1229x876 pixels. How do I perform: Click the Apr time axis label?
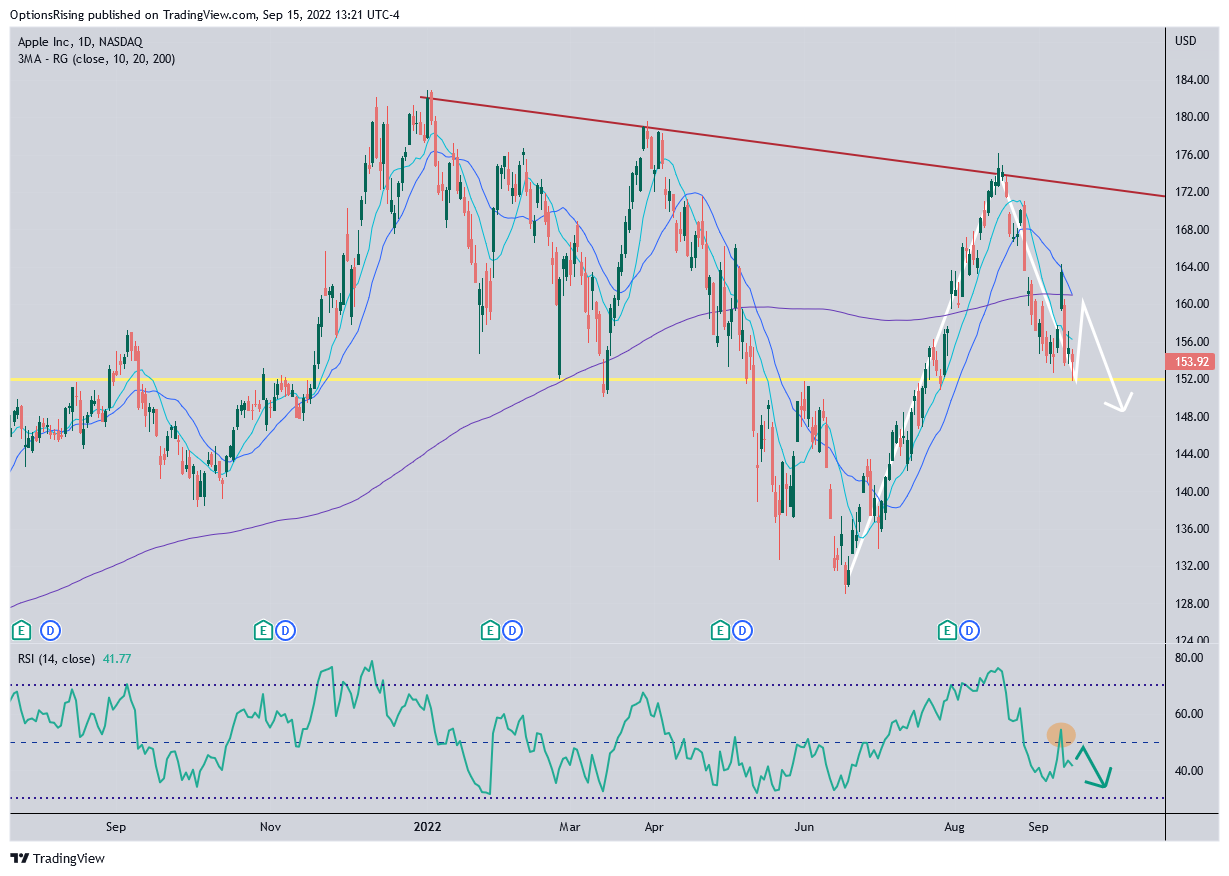pos(654,828)
